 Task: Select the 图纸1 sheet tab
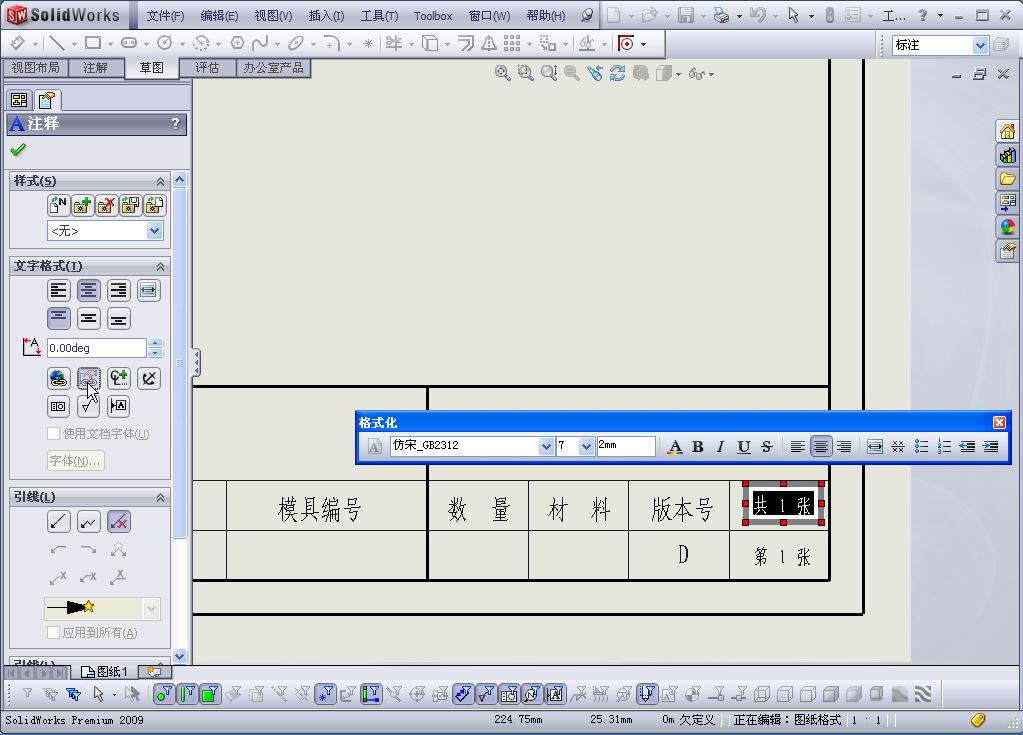pos(104,672)
